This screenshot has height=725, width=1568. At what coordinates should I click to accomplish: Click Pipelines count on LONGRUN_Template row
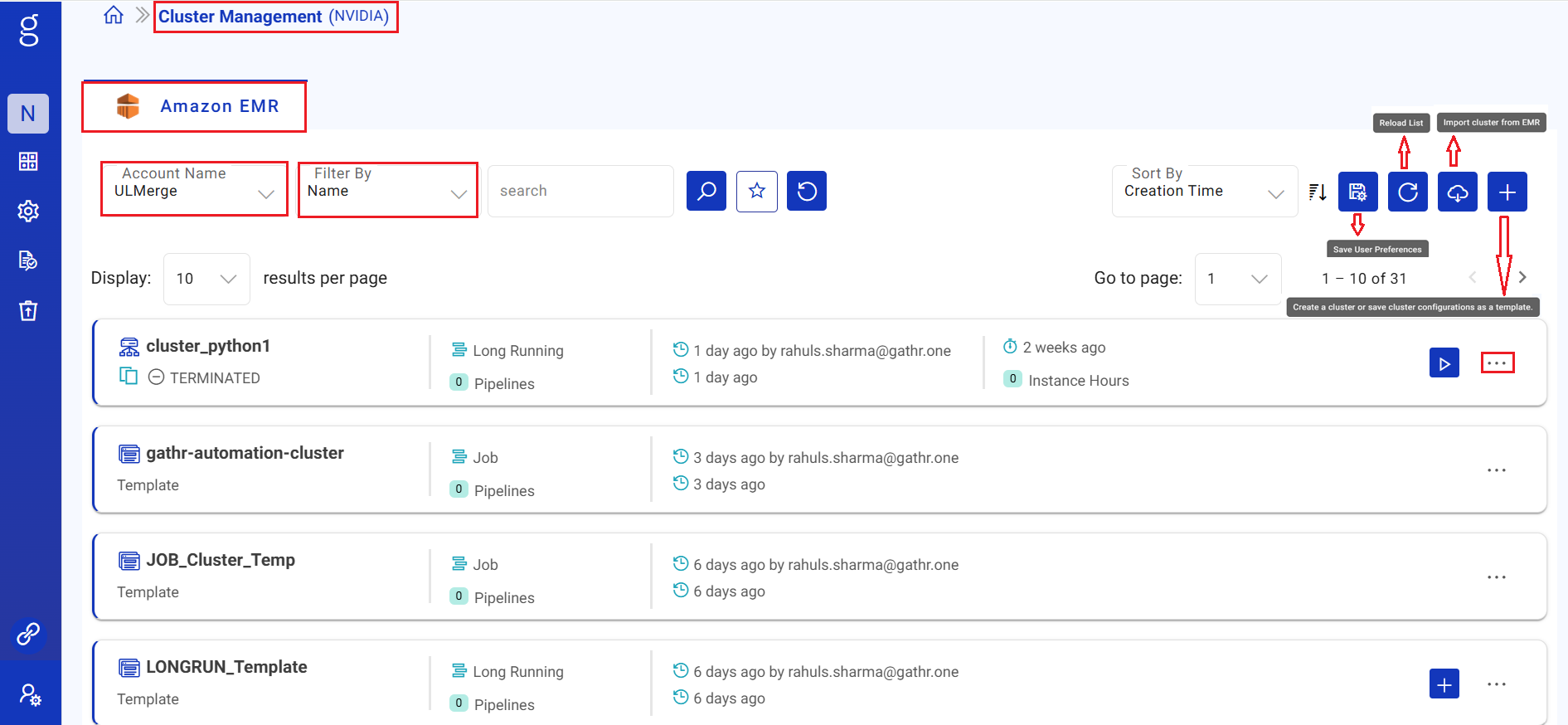click(493, 704)
